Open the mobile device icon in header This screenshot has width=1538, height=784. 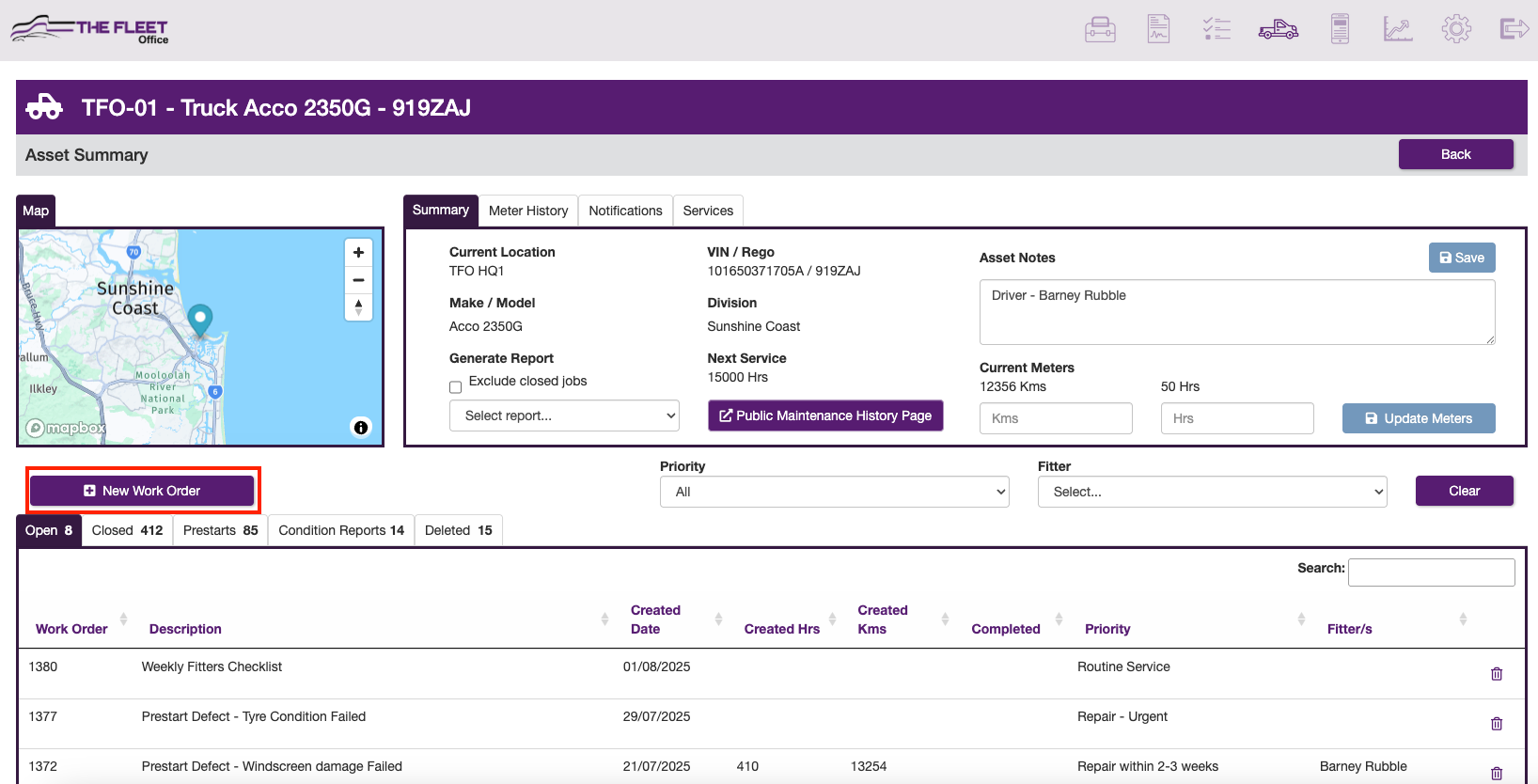pos(1340,29)
